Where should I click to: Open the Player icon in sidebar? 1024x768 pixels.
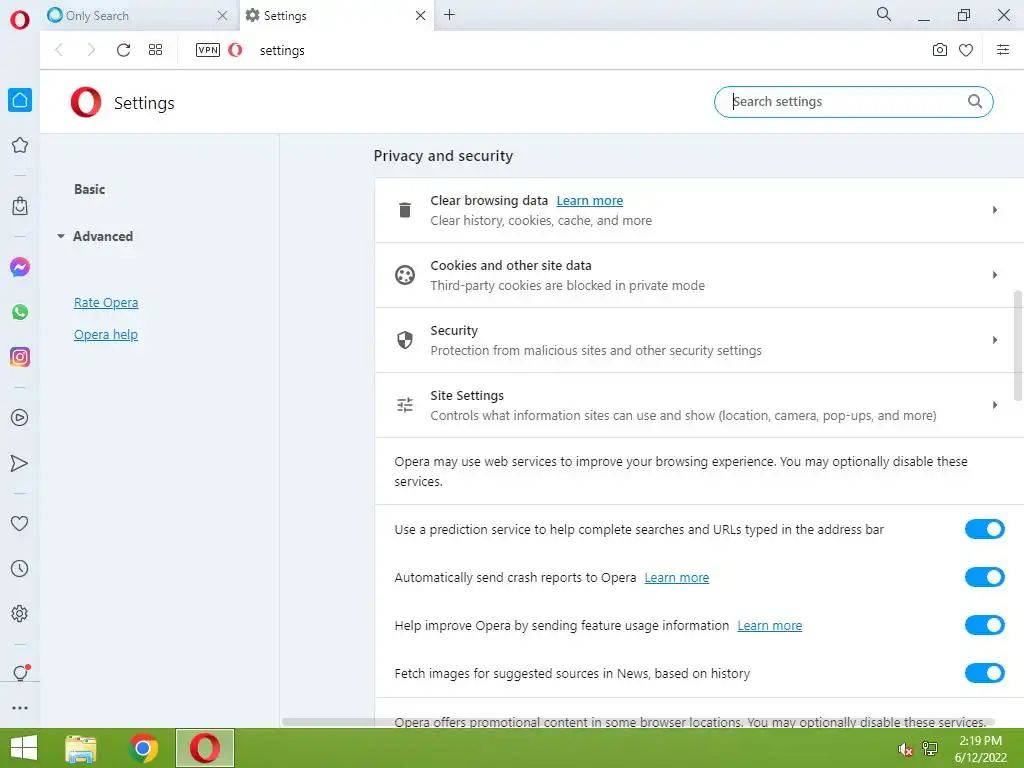[20, 417]
